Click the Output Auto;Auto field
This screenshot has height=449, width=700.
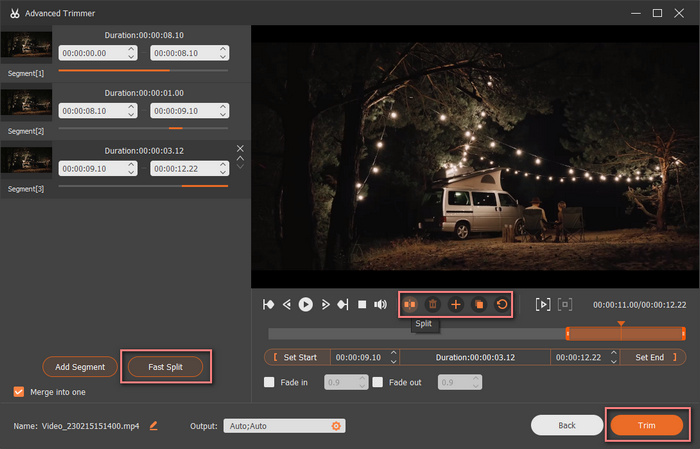(x=284, y=426)
